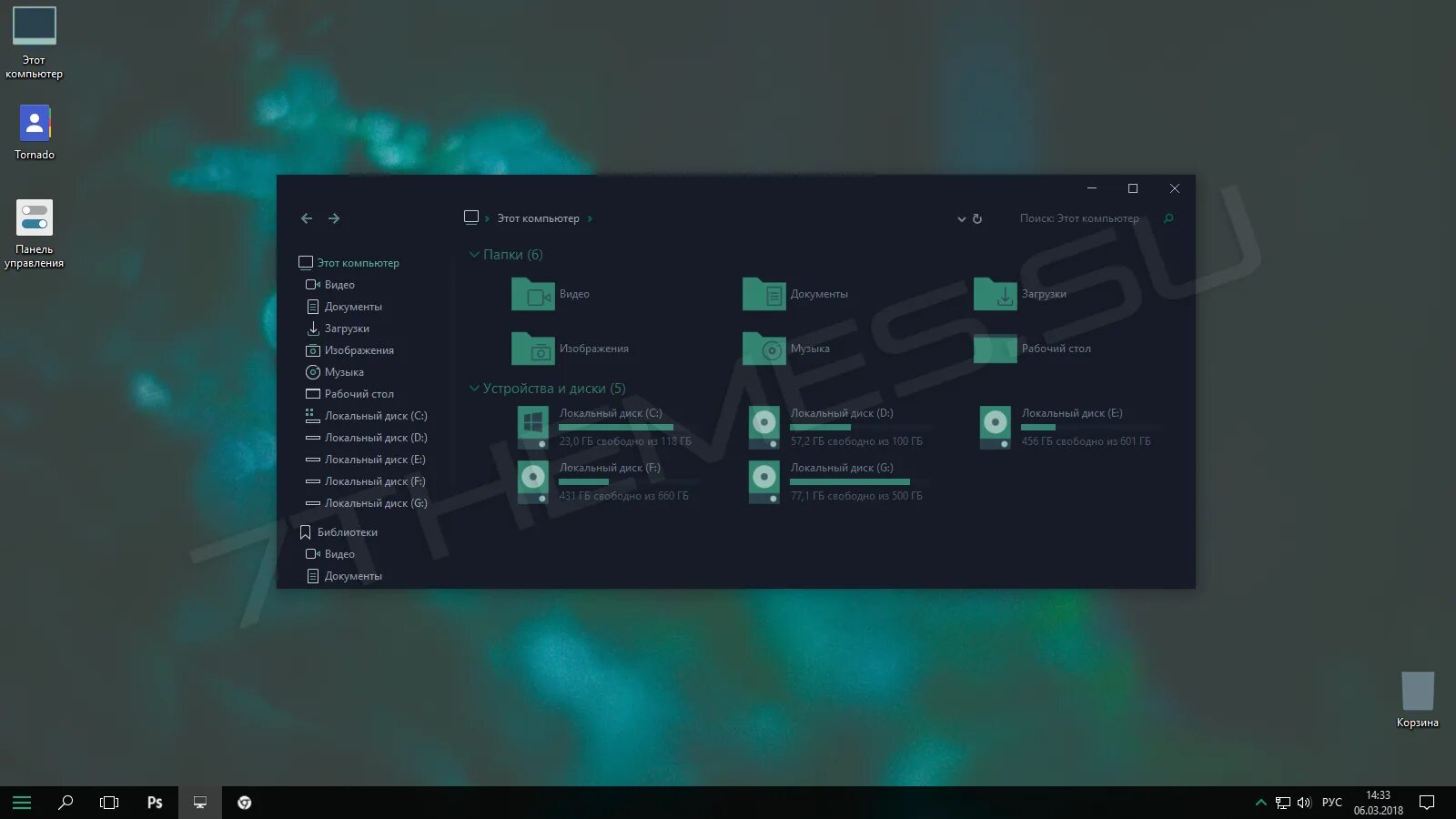Screen dimensions: 1456x819
Task: Open Библиотеки from the sidebar
Action: [351, 531]
